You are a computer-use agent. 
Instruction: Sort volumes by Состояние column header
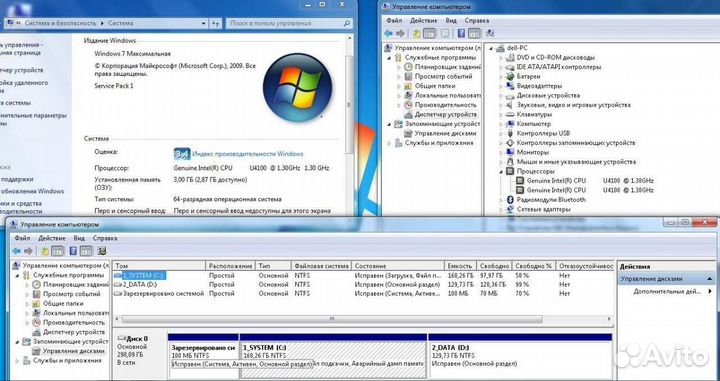click(398, 266)
